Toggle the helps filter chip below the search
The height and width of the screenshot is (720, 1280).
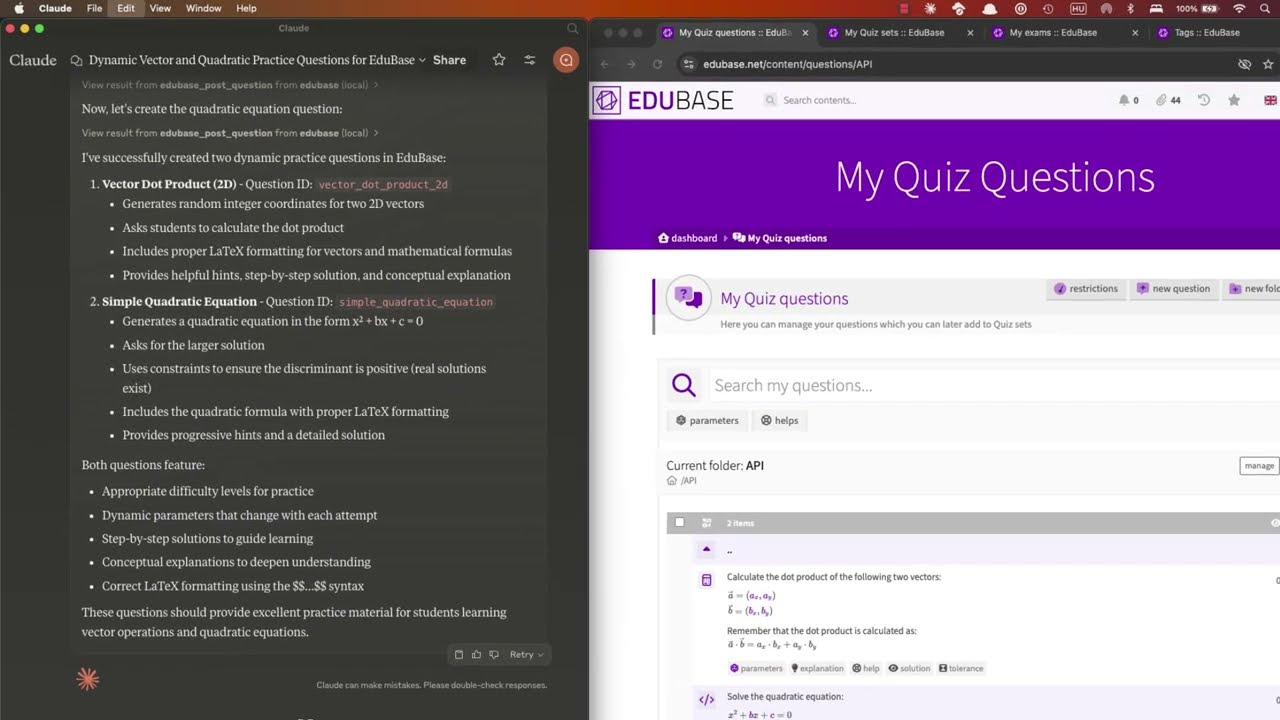[779, 420]
